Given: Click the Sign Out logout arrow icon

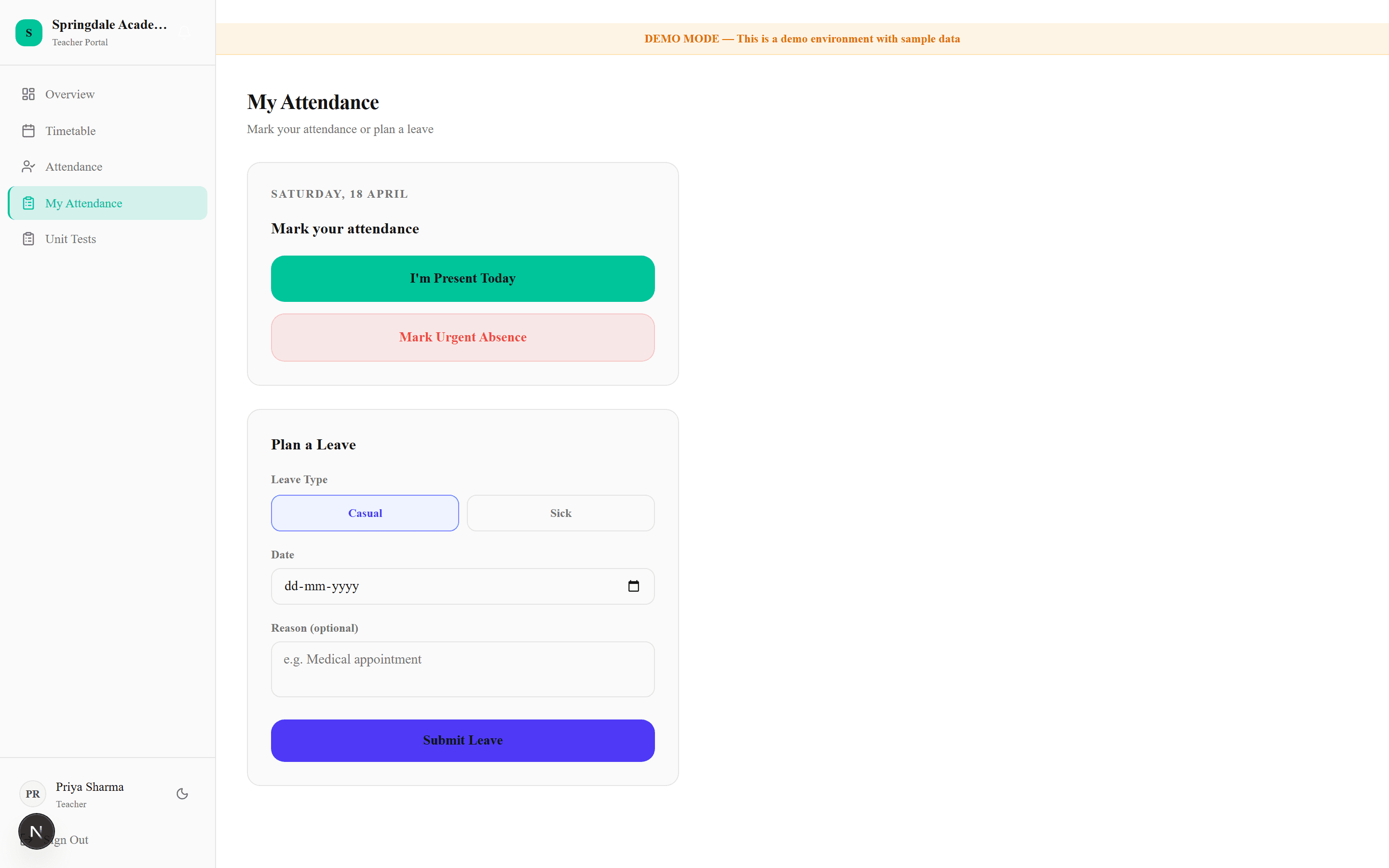Looking at the screenshot, I should [x=27, y=840].
